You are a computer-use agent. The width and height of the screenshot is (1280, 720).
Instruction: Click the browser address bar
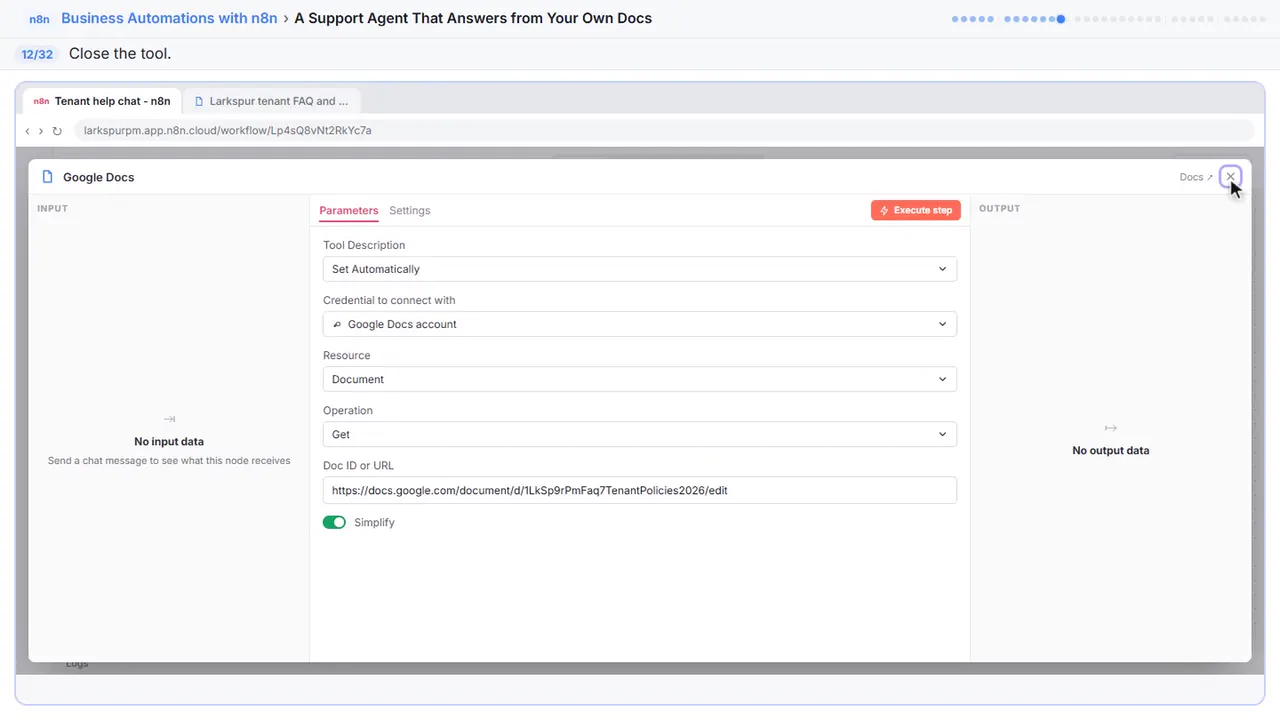coord(663,131)
